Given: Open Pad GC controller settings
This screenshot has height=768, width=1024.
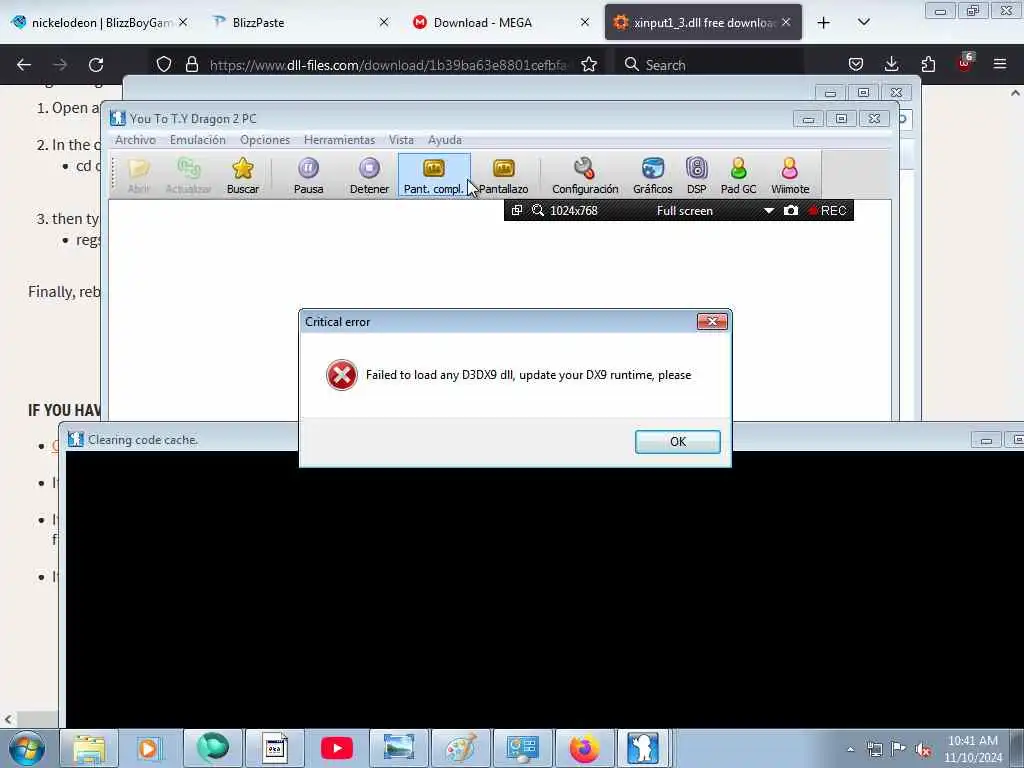Looking at the screenshot, I should pyautogui.click(x=739, y=176).
